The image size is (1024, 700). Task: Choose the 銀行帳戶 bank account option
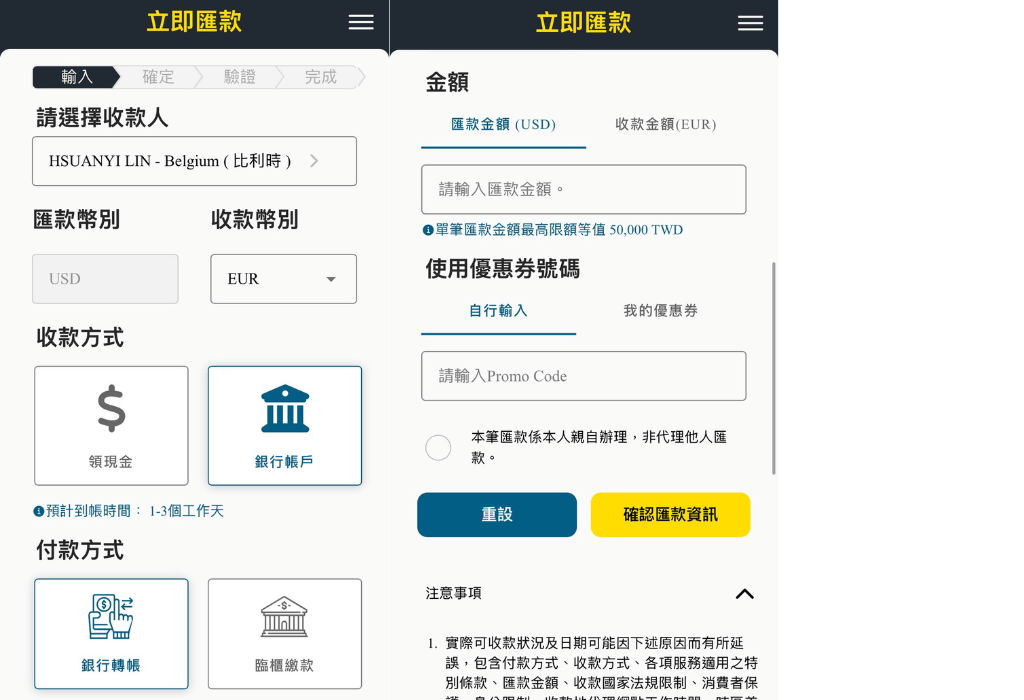(285, 426)
